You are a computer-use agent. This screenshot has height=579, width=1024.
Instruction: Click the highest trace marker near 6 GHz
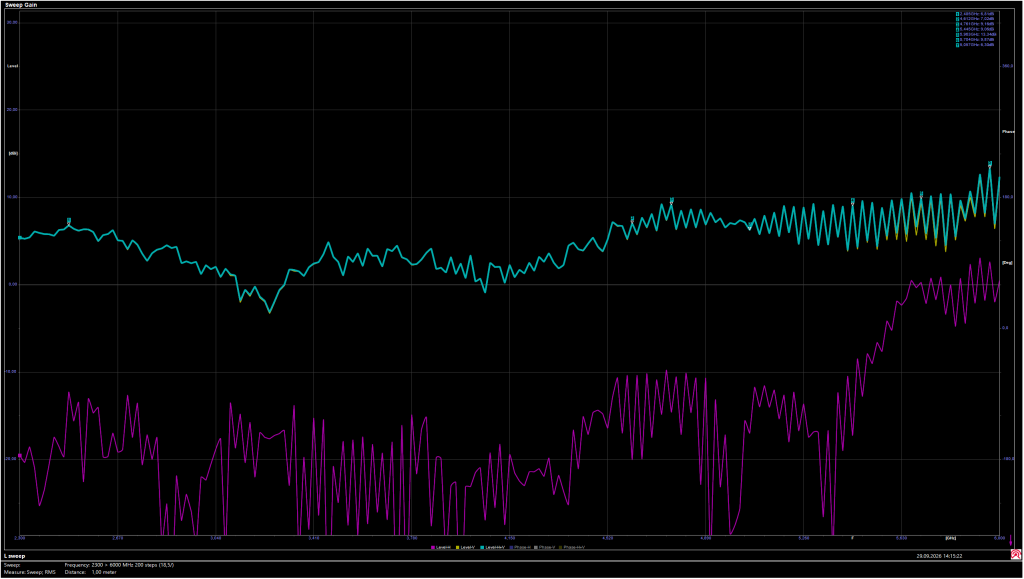point(989,164)
